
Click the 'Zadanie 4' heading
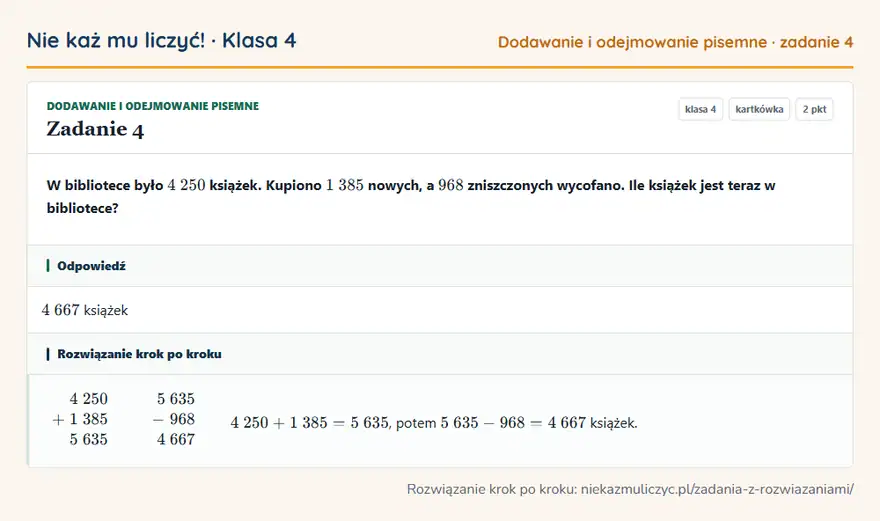(95, 129)
